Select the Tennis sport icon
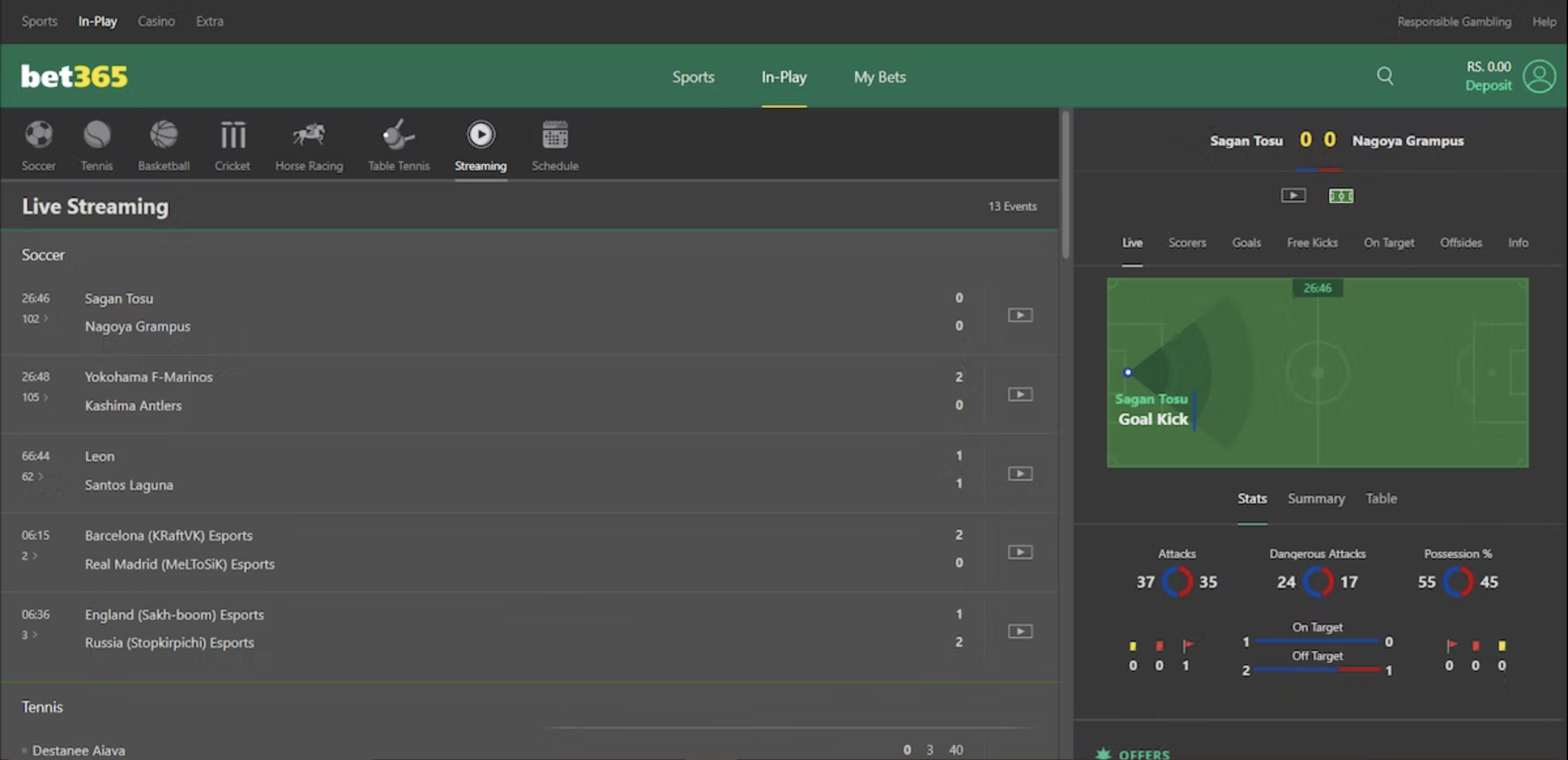Screen dimensions: 1568x760 click(x=97, y=136)
